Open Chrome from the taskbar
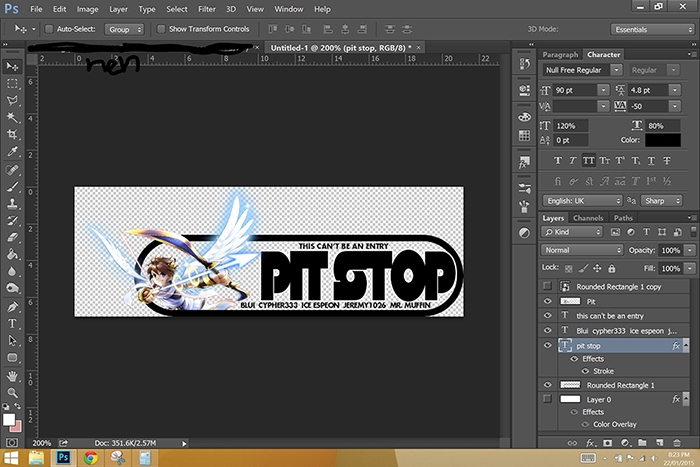Image resolution: width=700 pixels, height=467 pixels. 91,458
